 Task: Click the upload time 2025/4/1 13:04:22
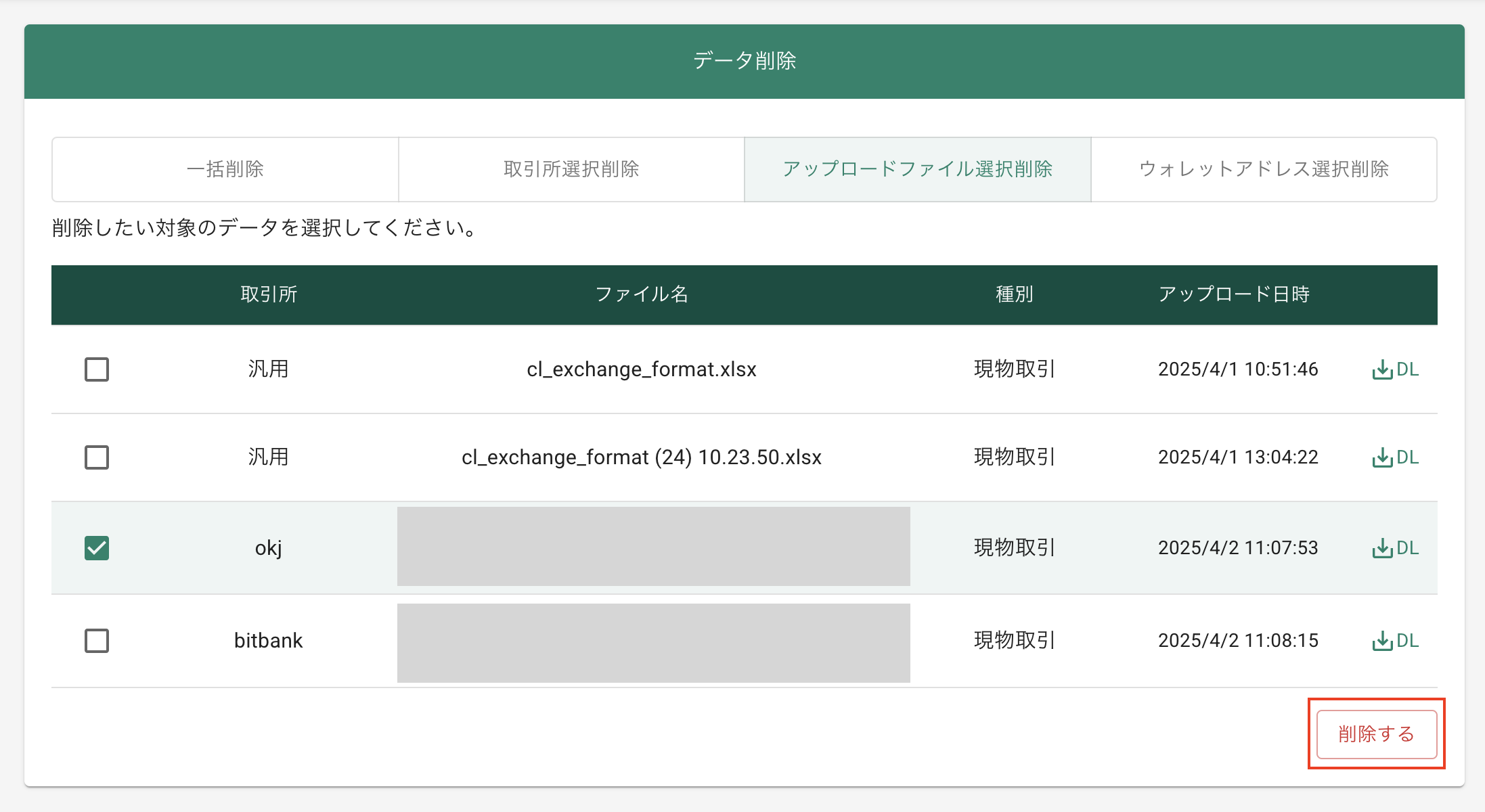[1238, 457]
